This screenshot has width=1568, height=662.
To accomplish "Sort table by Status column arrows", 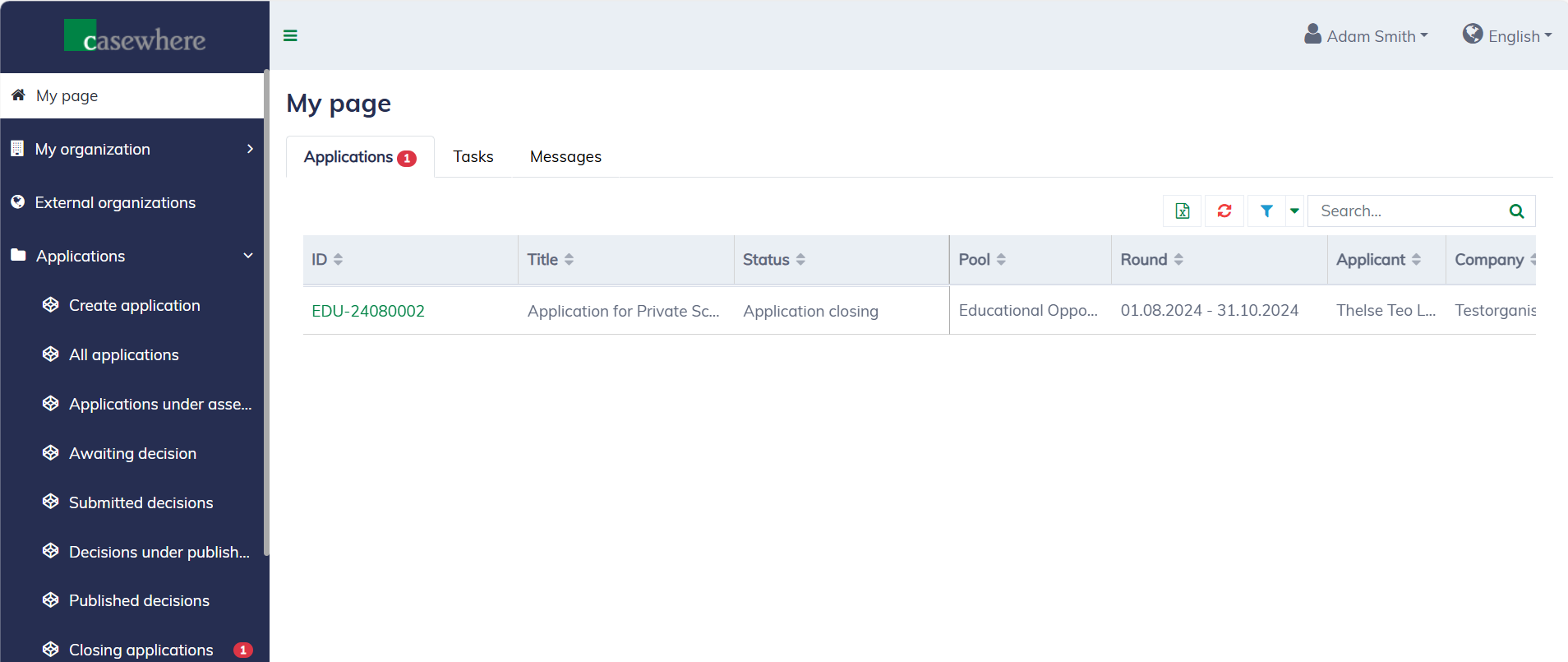I will [x=800, y=260].
